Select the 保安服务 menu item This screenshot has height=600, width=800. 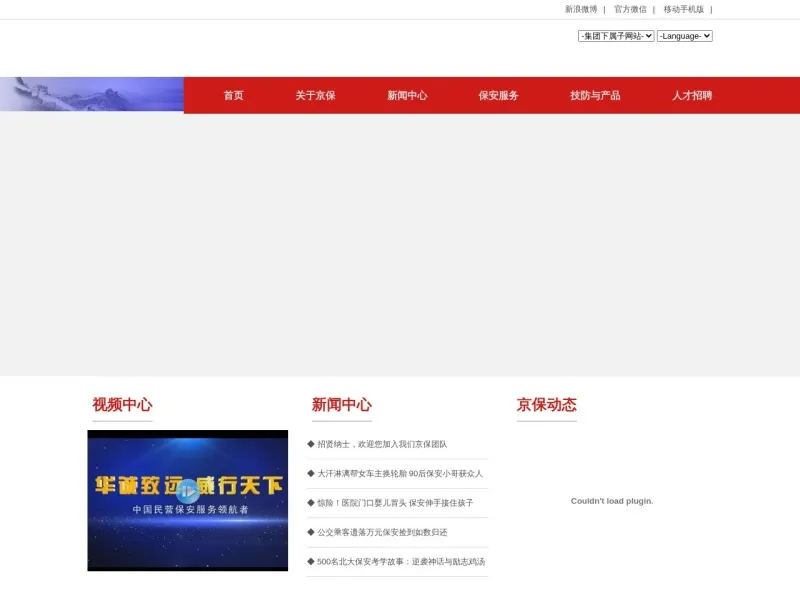(498, 95)
